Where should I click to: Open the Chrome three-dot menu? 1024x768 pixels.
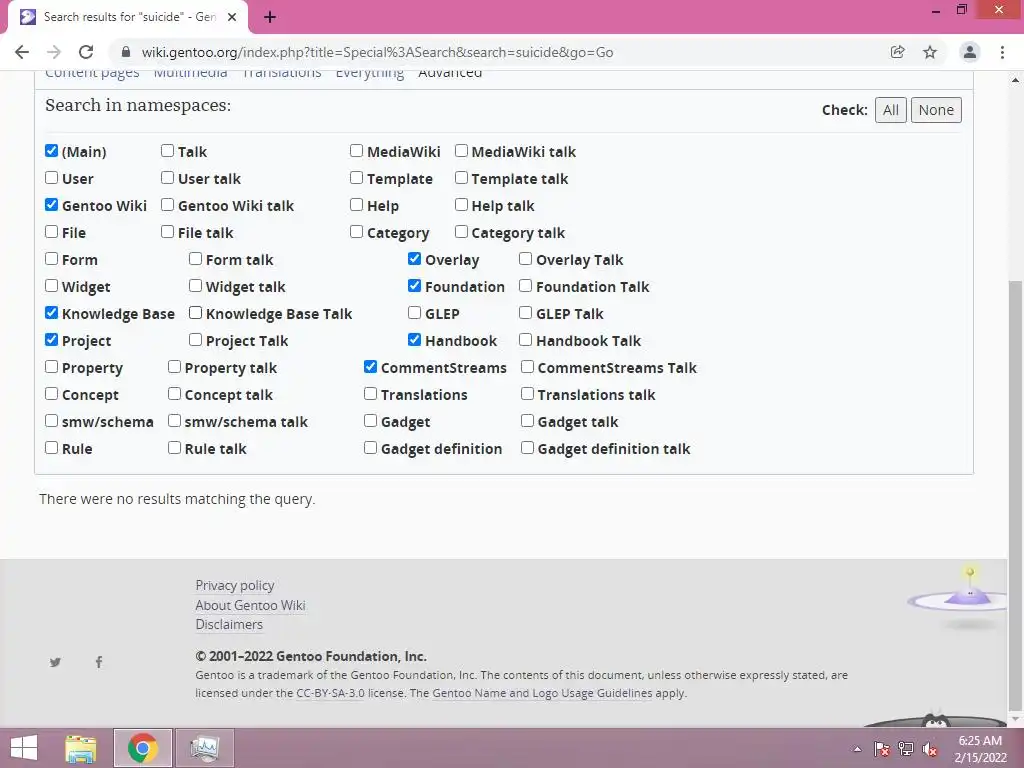[x=1002, y=52]
